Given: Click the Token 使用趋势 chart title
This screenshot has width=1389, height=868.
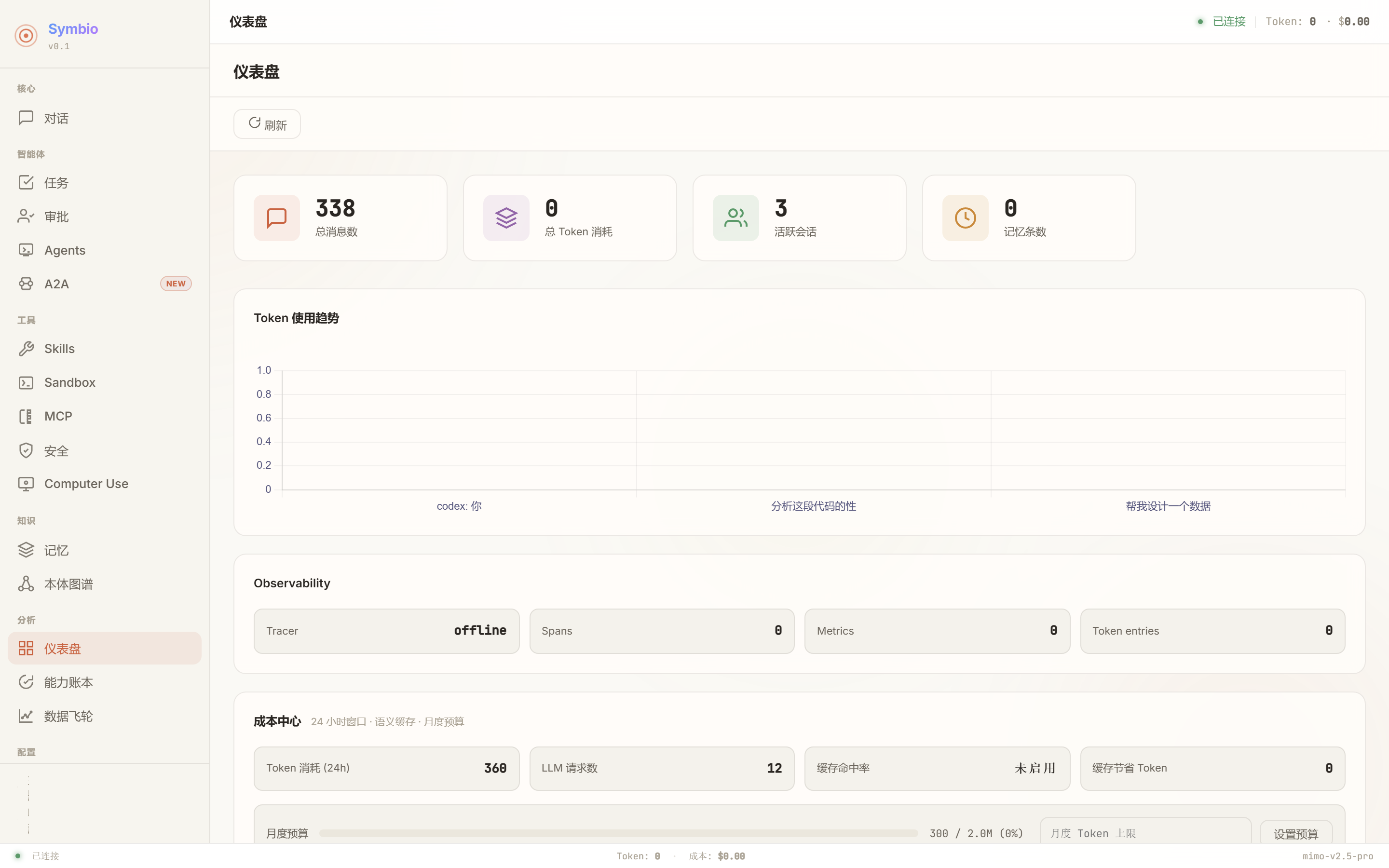Looking at the screenshot, I should (x=296, y=318).
